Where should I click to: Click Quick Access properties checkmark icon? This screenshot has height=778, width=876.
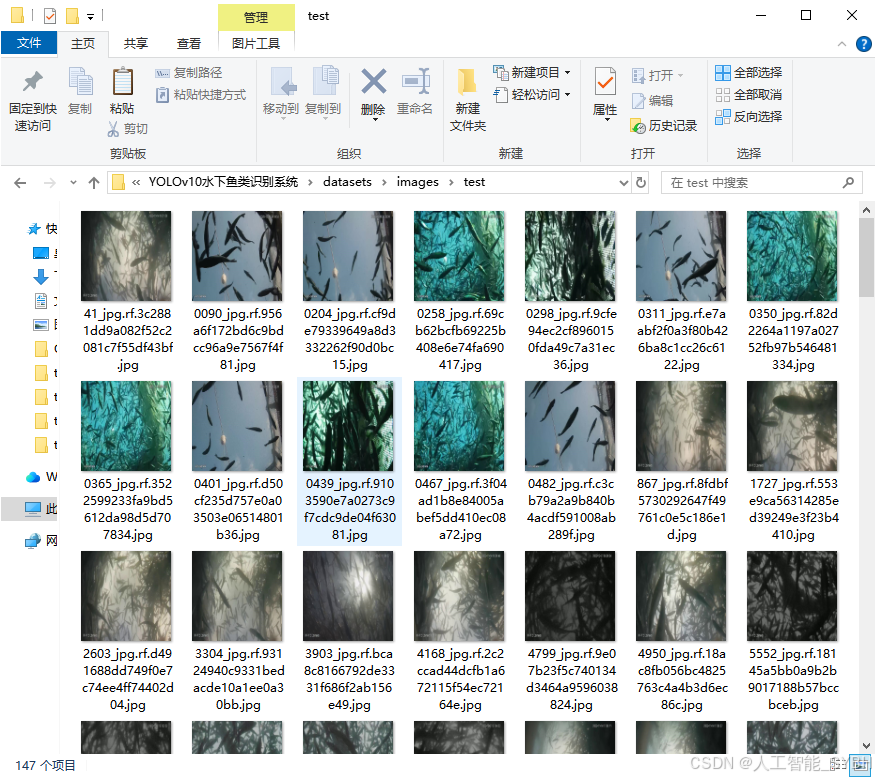click(50, 16)
